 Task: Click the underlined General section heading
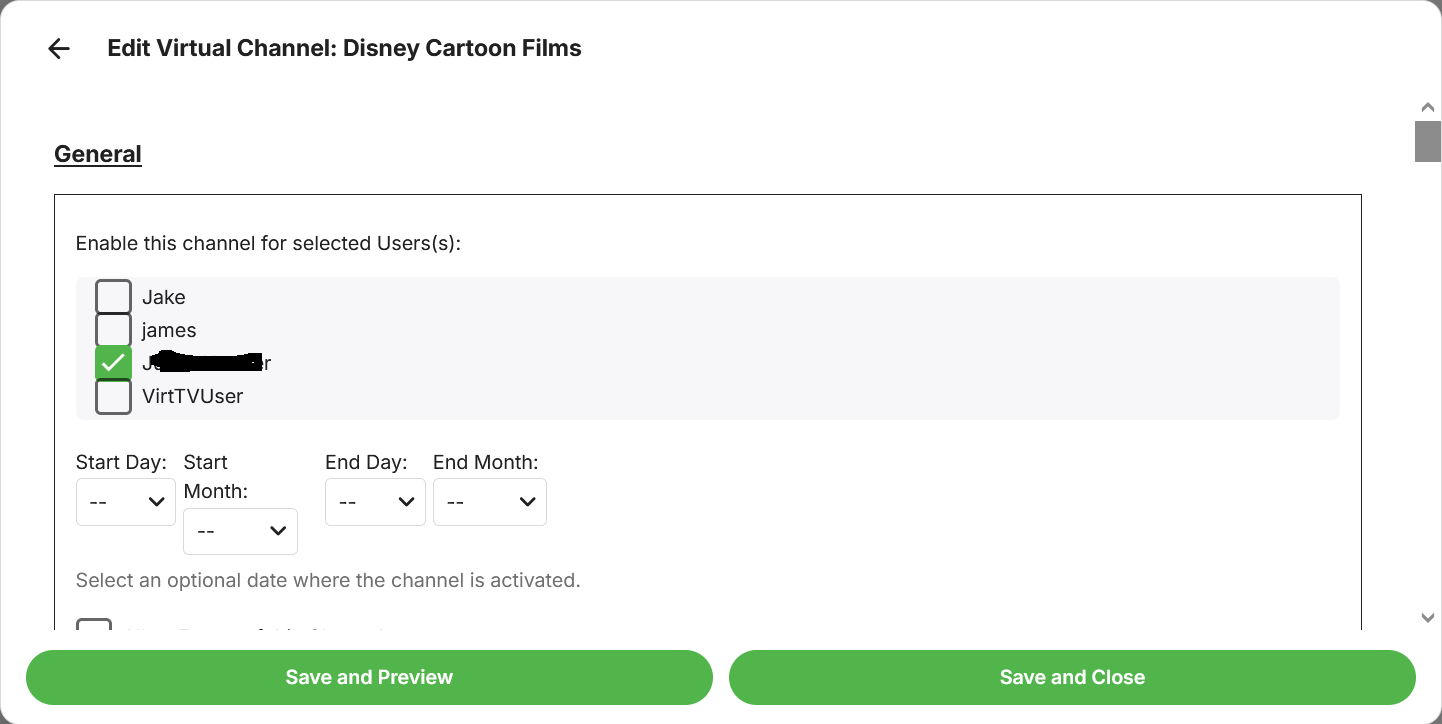[x=98, y=154]
